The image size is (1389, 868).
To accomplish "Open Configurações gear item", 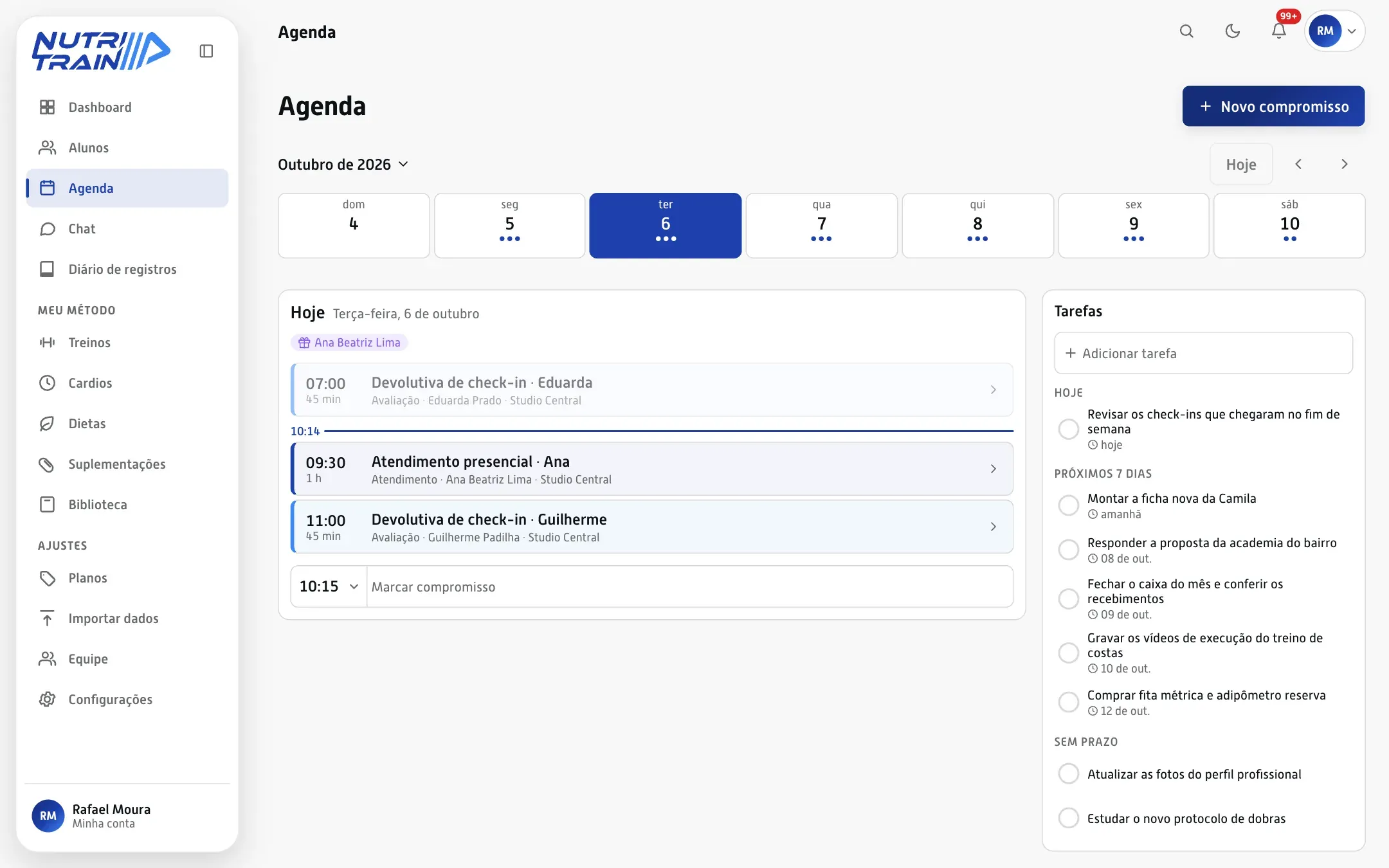I will (127, 700).
